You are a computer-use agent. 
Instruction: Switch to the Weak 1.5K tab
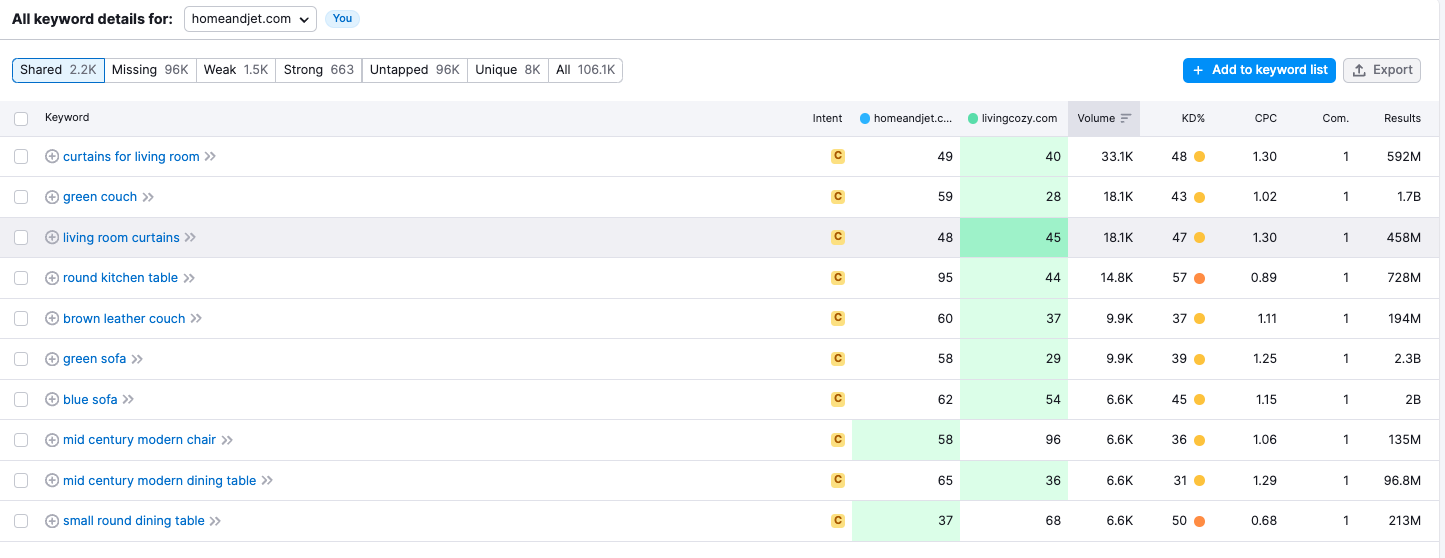(236, 70)
